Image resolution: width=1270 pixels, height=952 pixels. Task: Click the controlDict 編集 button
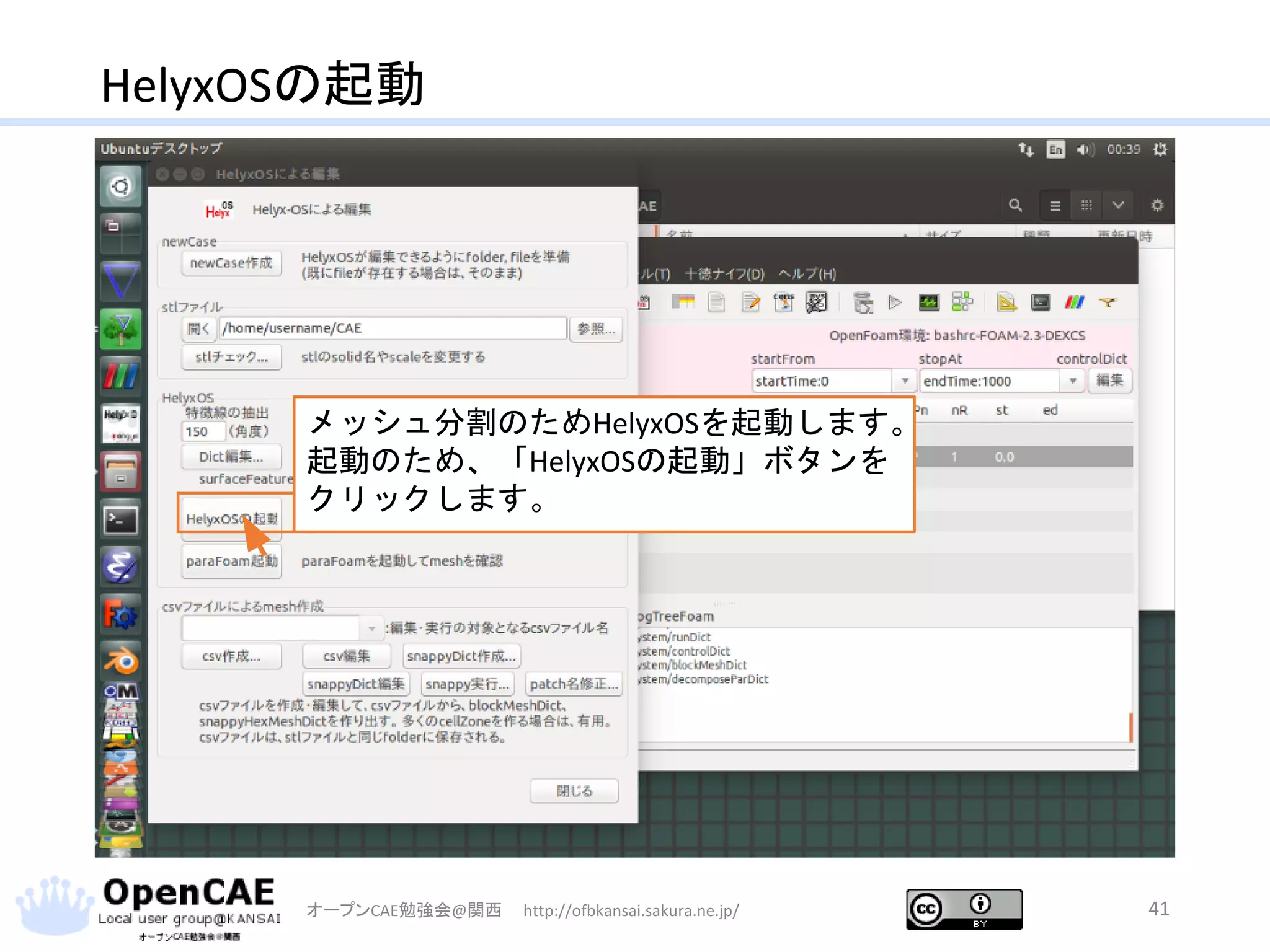tap(1109, 381)
